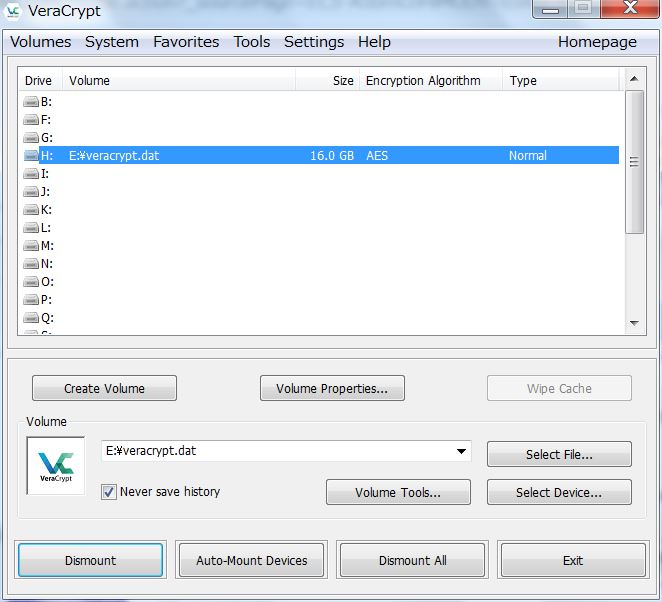Click the drive list scrollbar thumb

(634, 162)
